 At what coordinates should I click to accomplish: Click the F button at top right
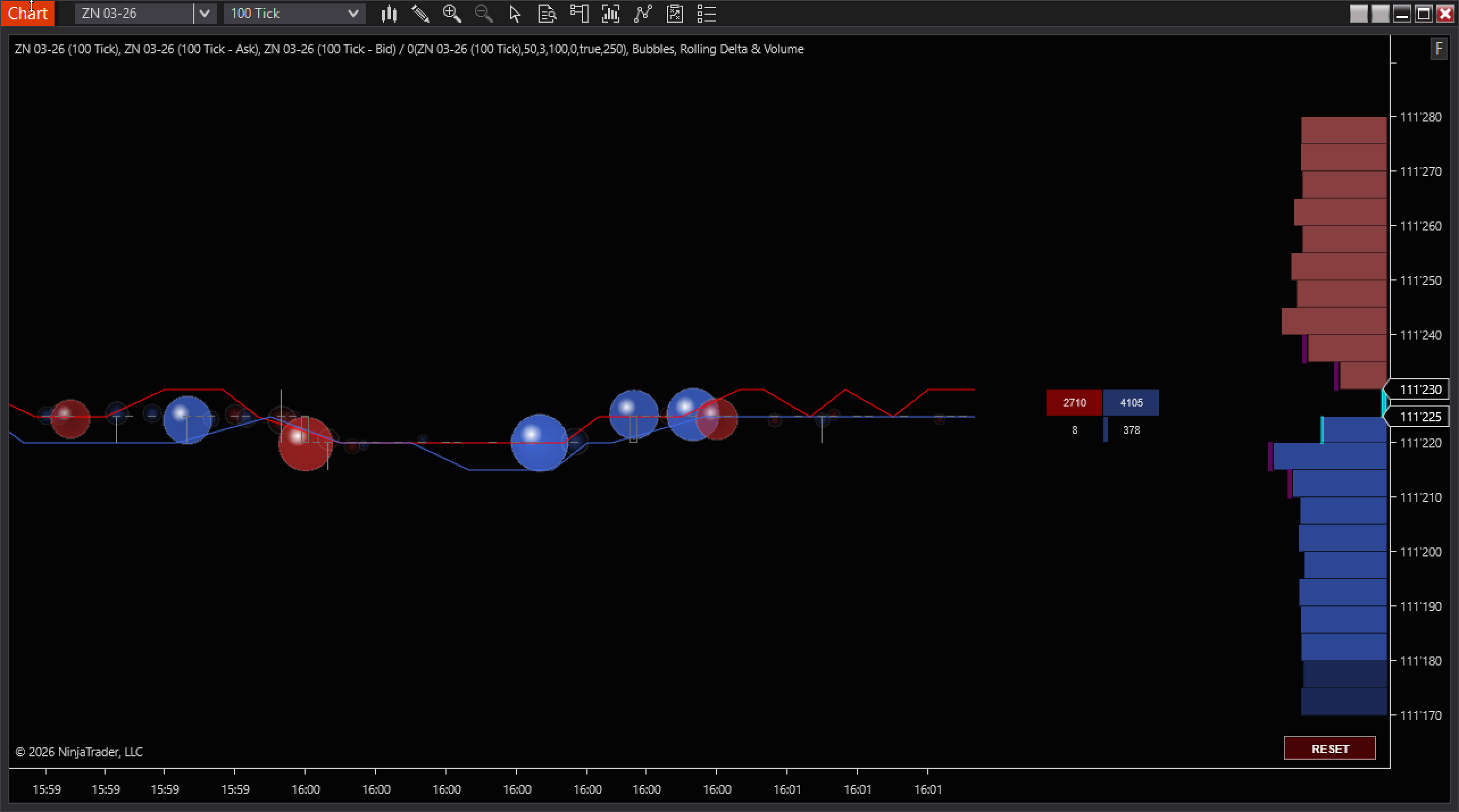[x=1439, y=49]
